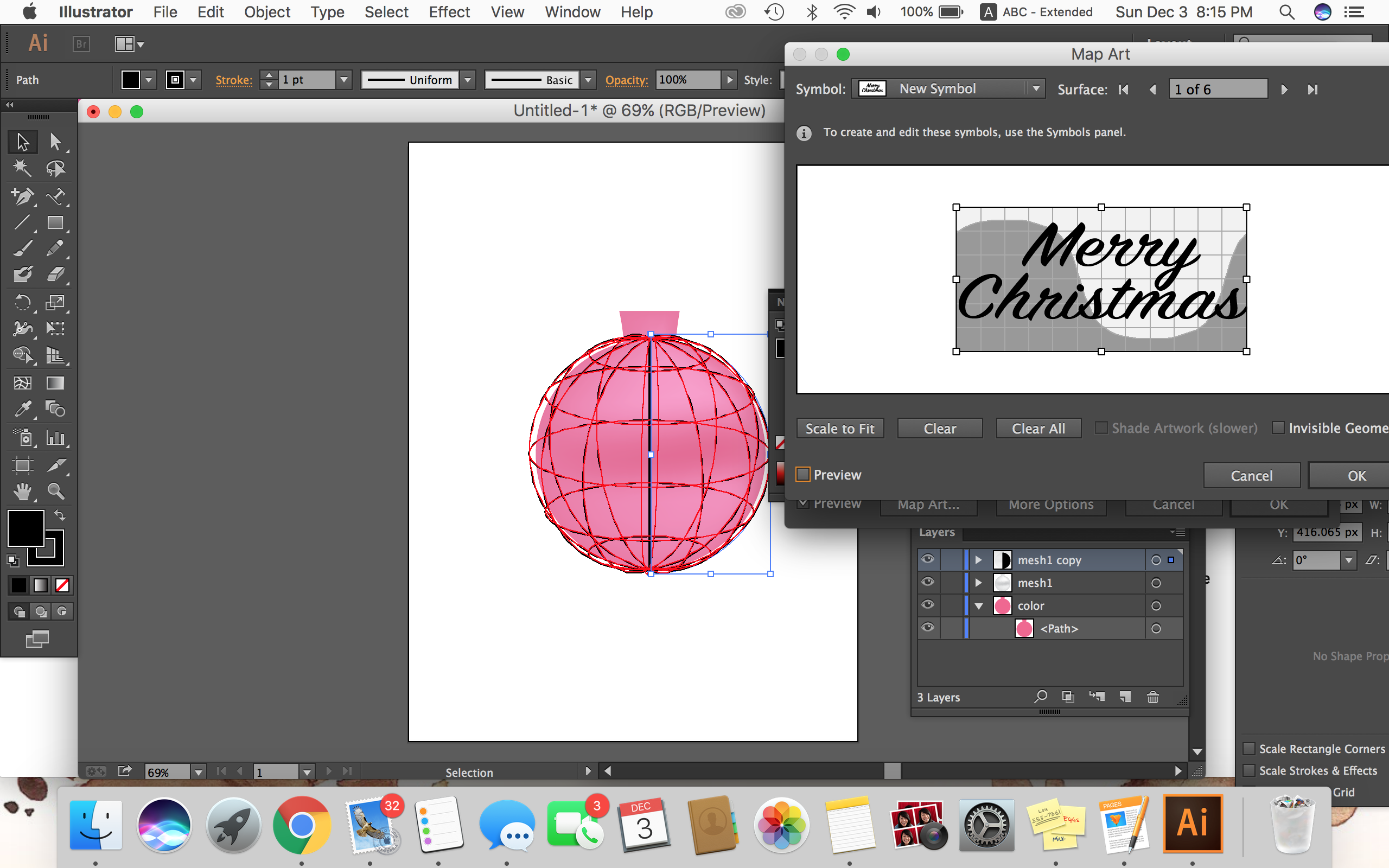Select the Selection tool
This screenshot has width=1389, height=868.
(22, 141)
